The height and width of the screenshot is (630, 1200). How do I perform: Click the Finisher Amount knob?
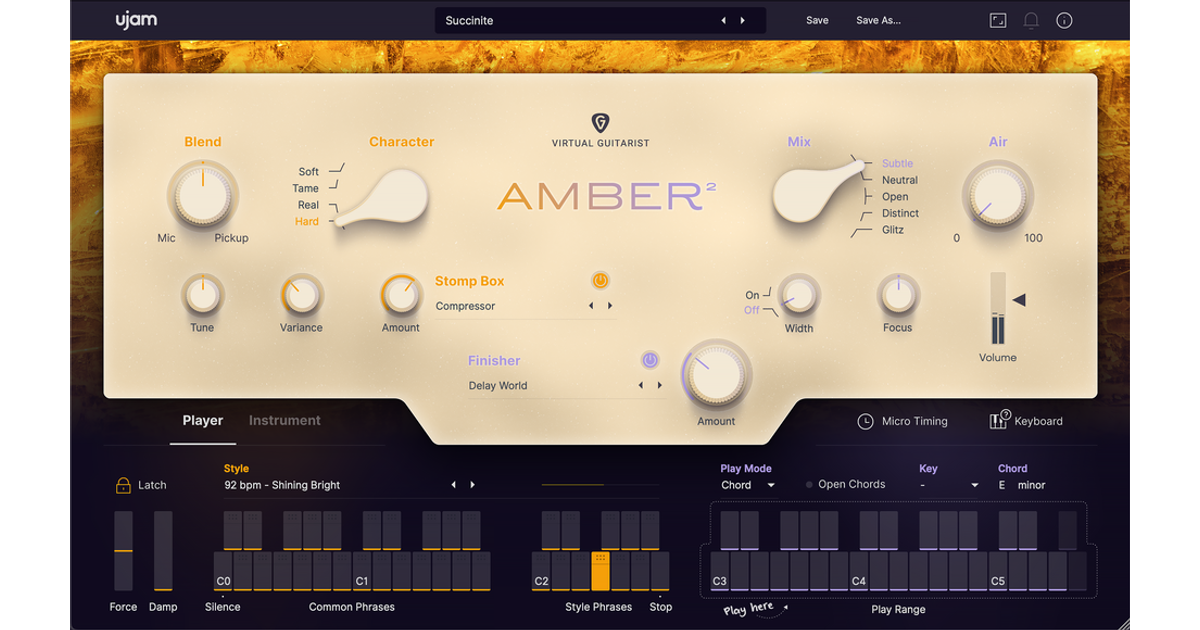[716, 376]
